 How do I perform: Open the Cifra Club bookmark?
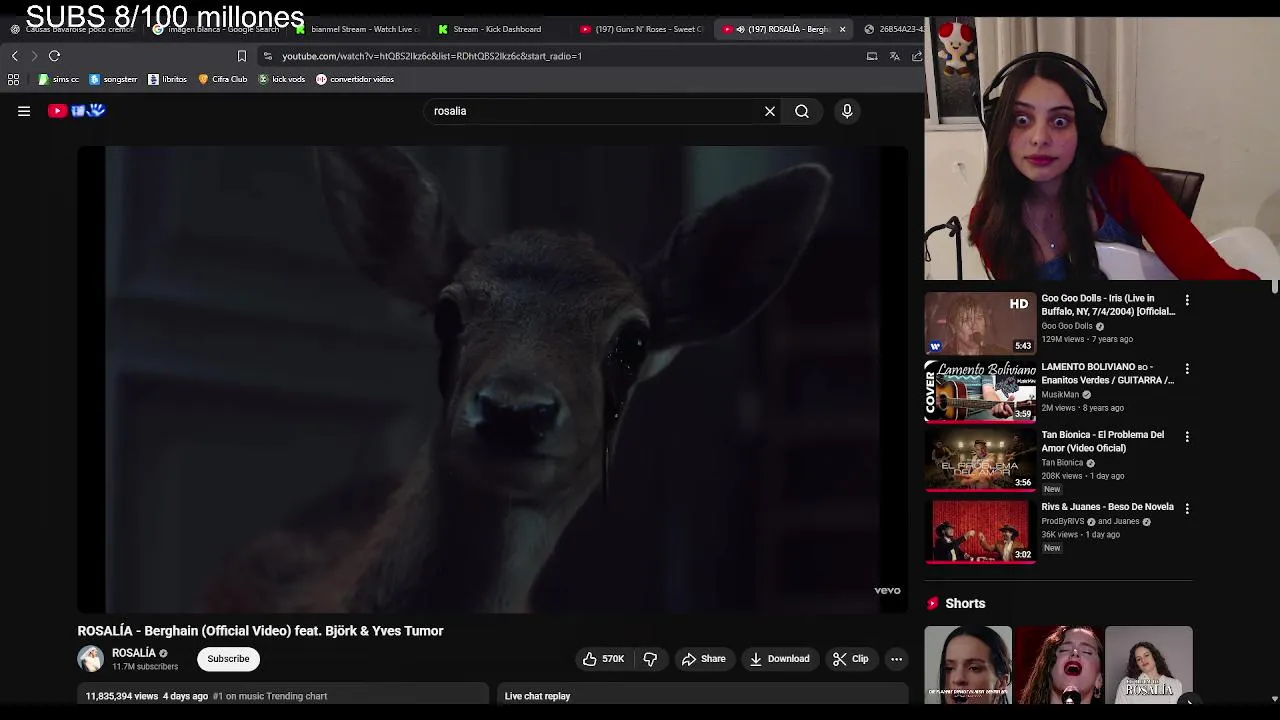(223, 79)
